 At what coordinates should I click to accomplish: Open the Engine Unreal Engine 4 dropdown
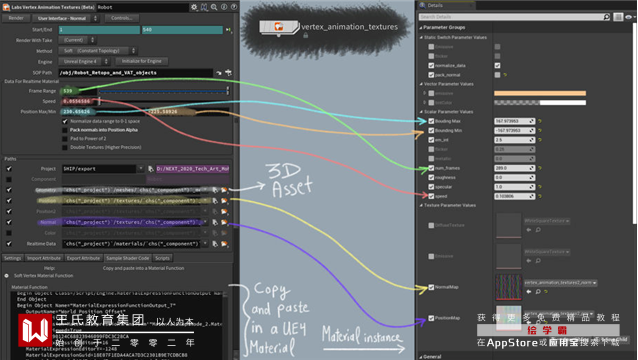[84, 61]
